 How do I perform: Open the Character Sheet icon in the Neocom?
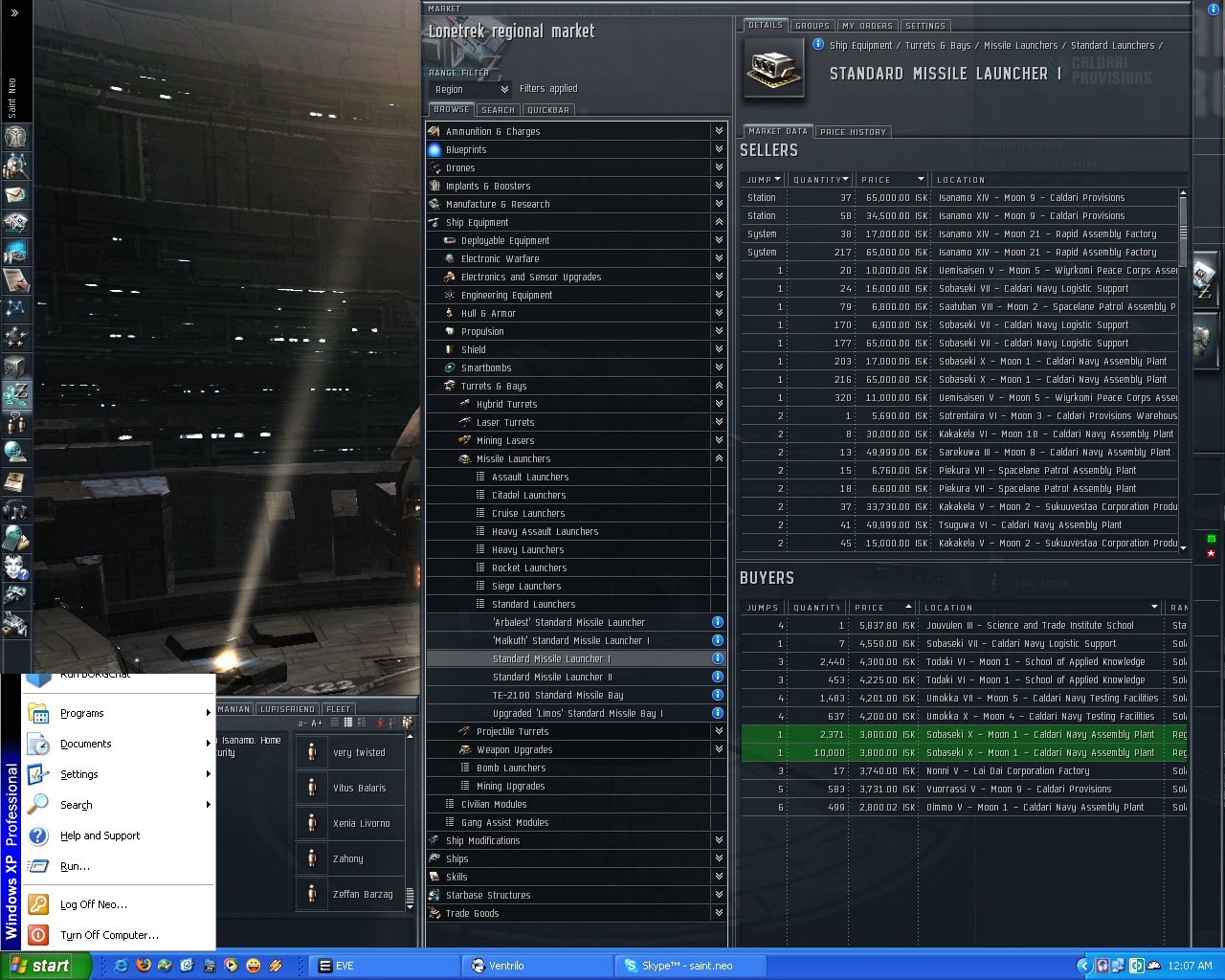coord(15,136)
